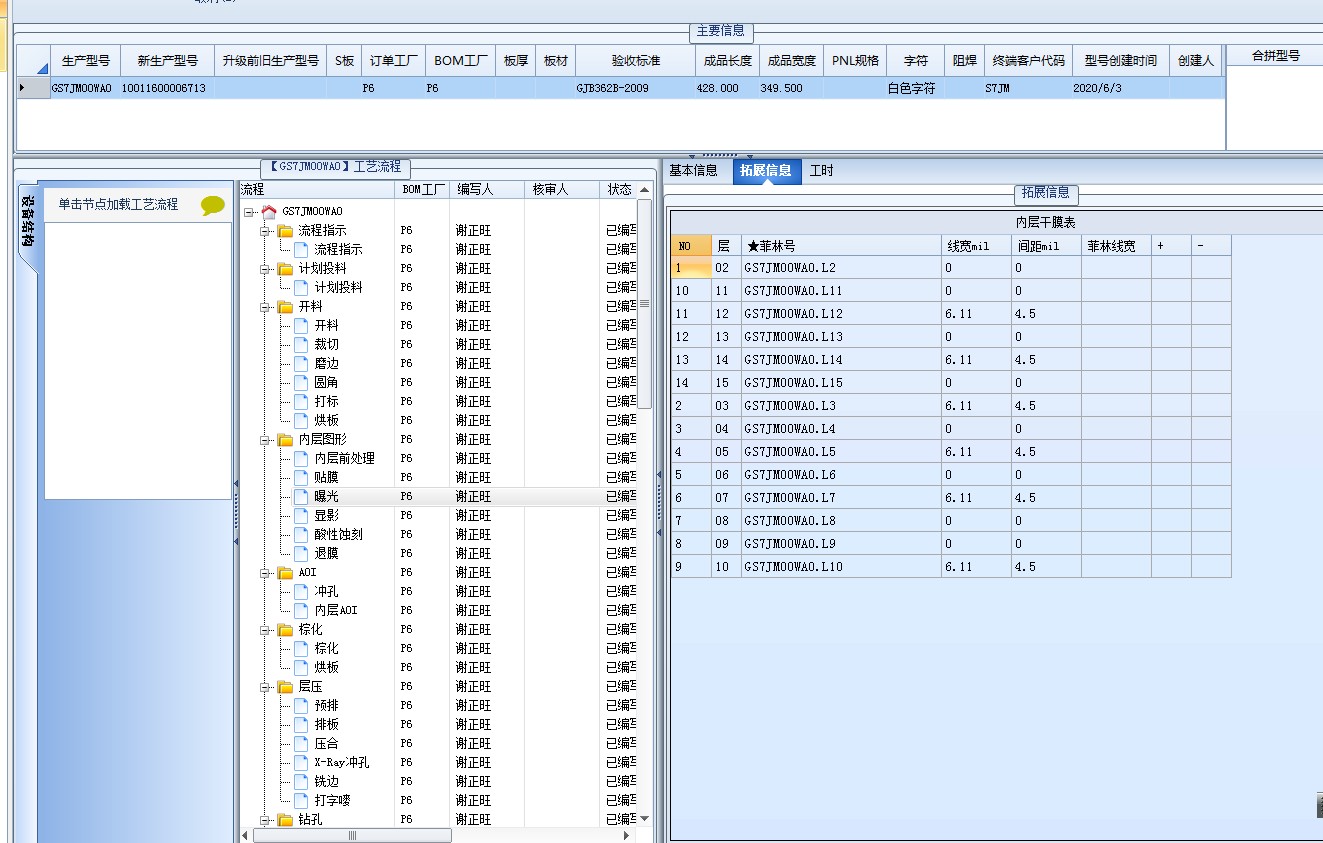
Task: Click the 型号创建时间 column header
Action: (1120, 61)
